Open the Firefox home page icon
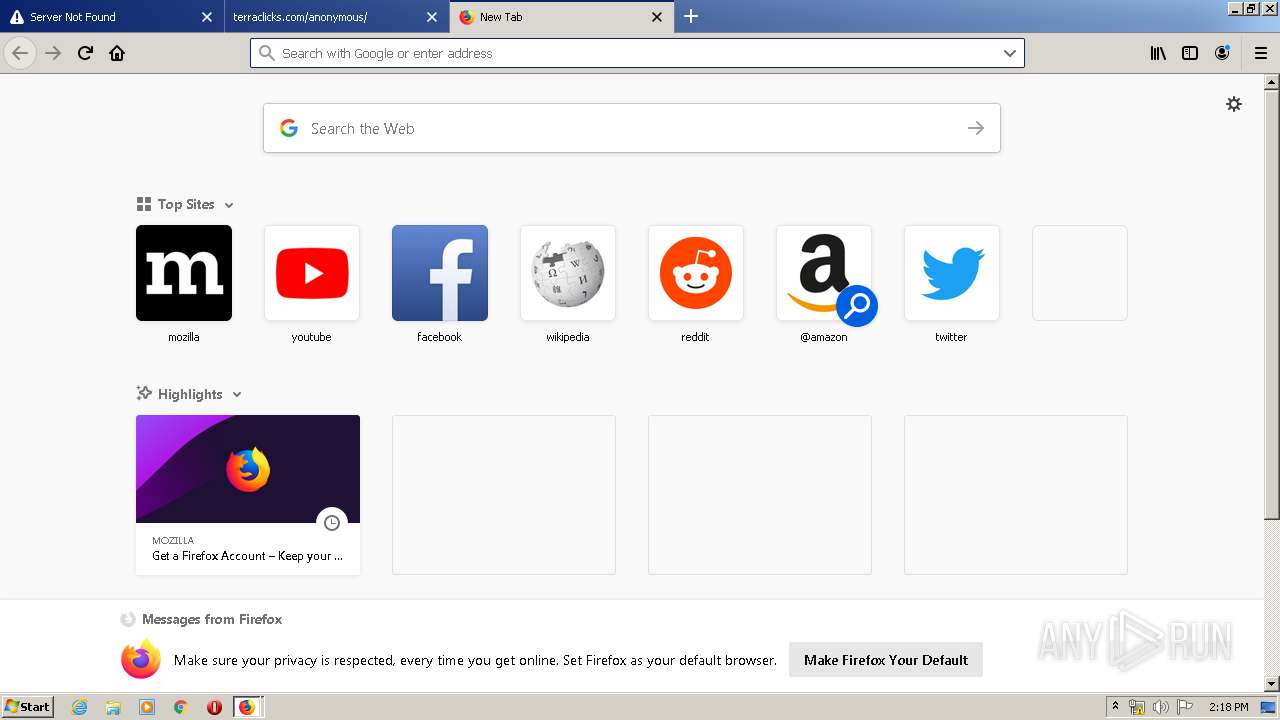The height and width of the screenshot is (720, 1280). click(117, 53)
